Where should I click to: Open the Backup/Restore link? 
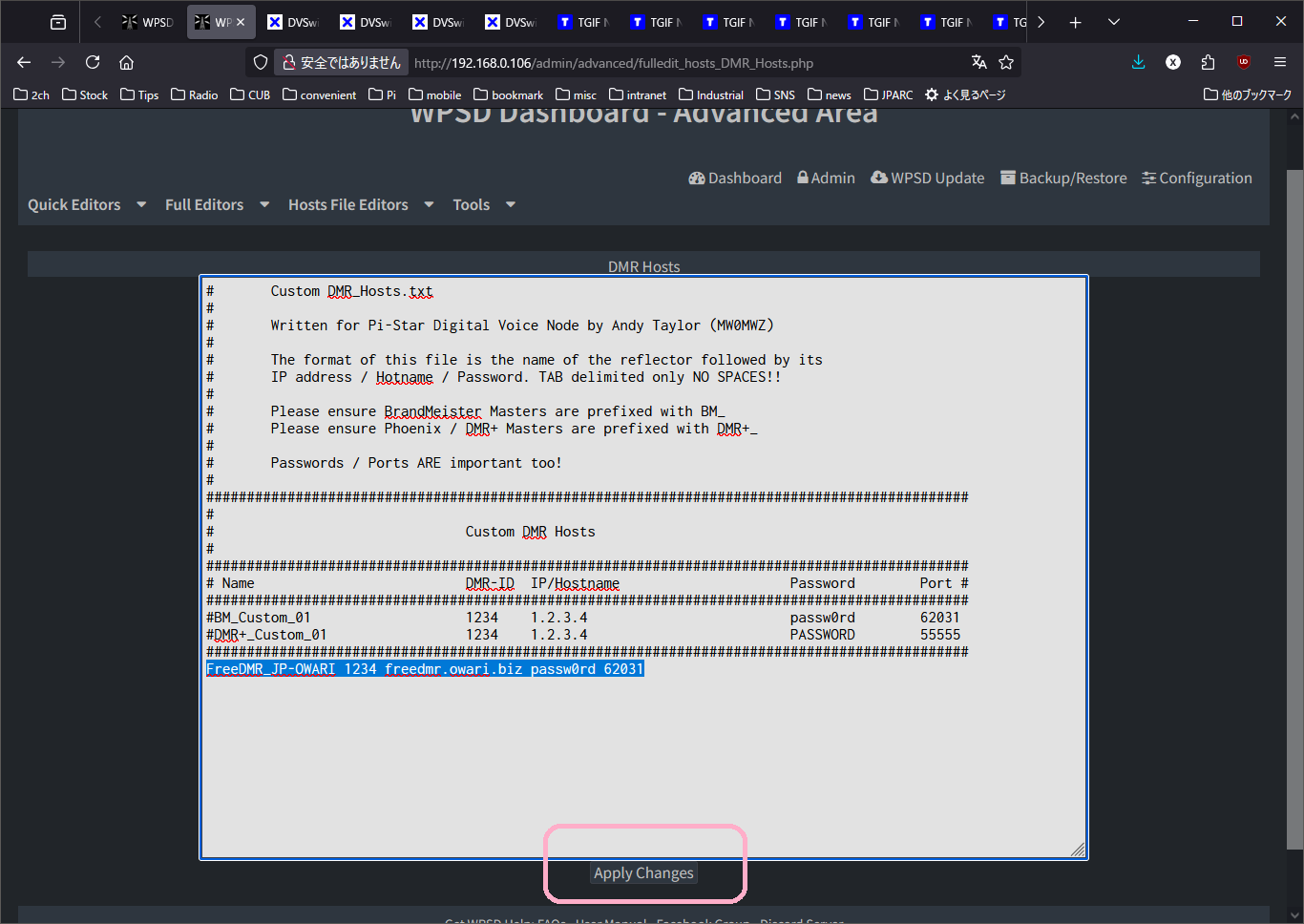(1063, 178)
